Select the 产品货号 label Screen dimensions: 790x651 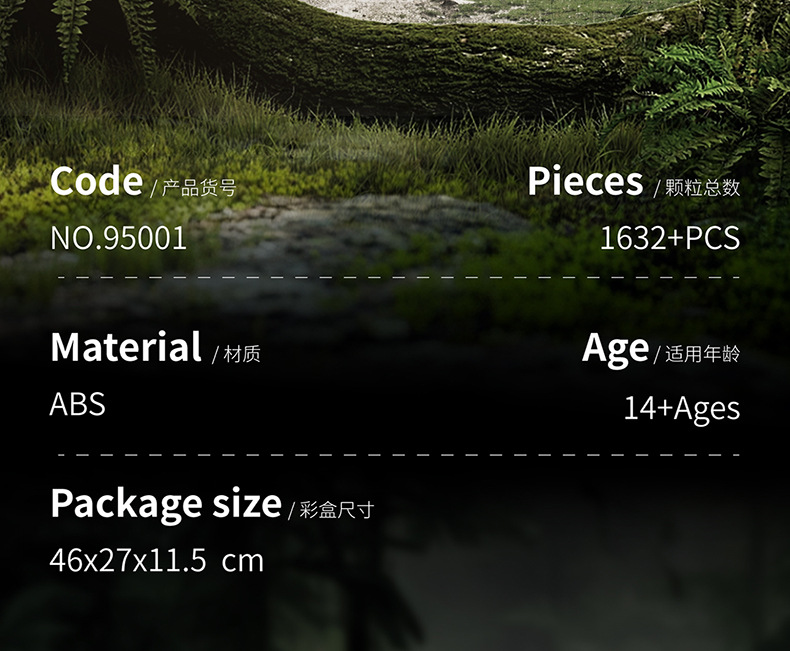click(x=198, y=188)
